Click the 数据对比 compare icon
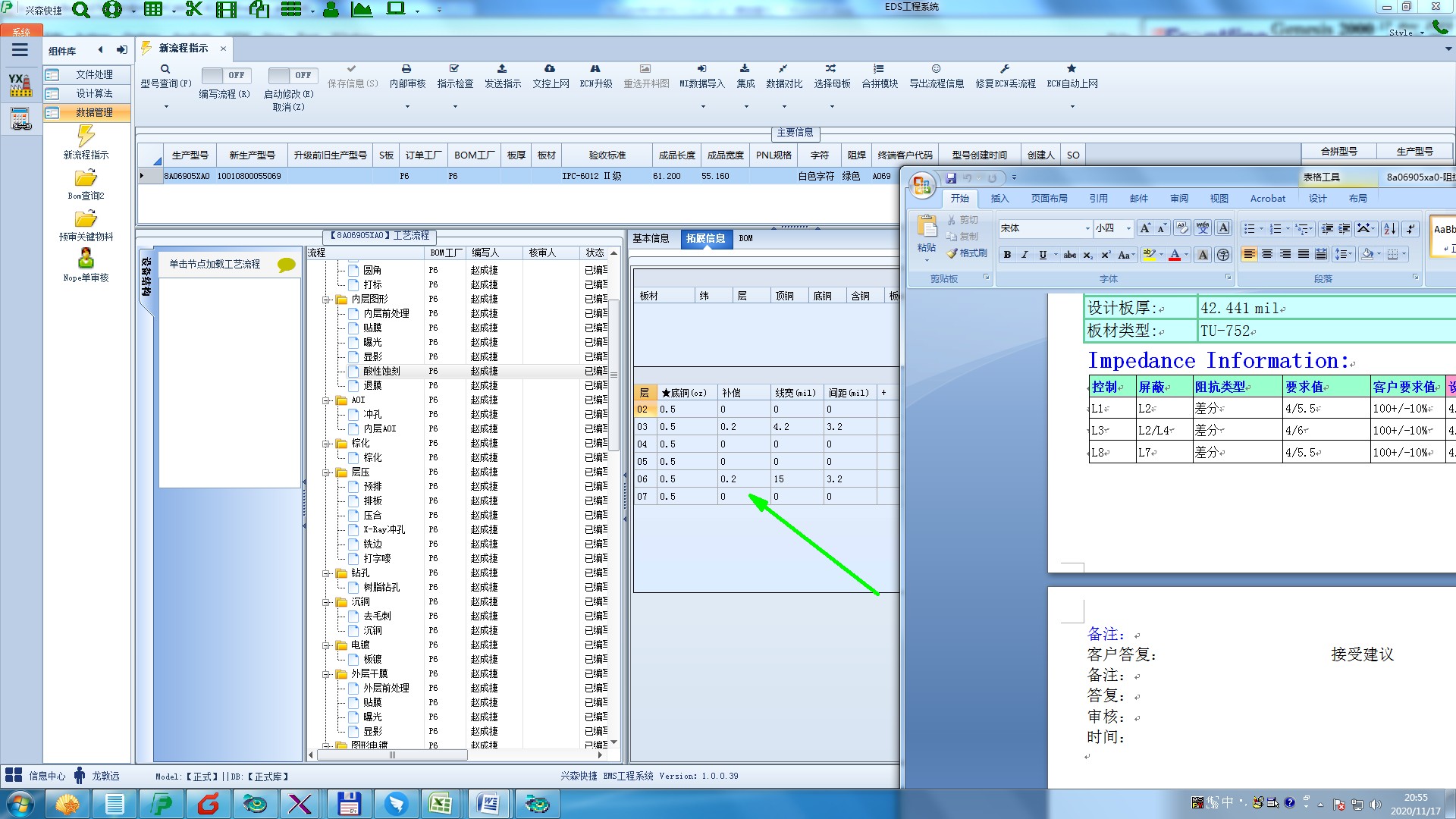1456x819 pixels. [x=783, y=69]
